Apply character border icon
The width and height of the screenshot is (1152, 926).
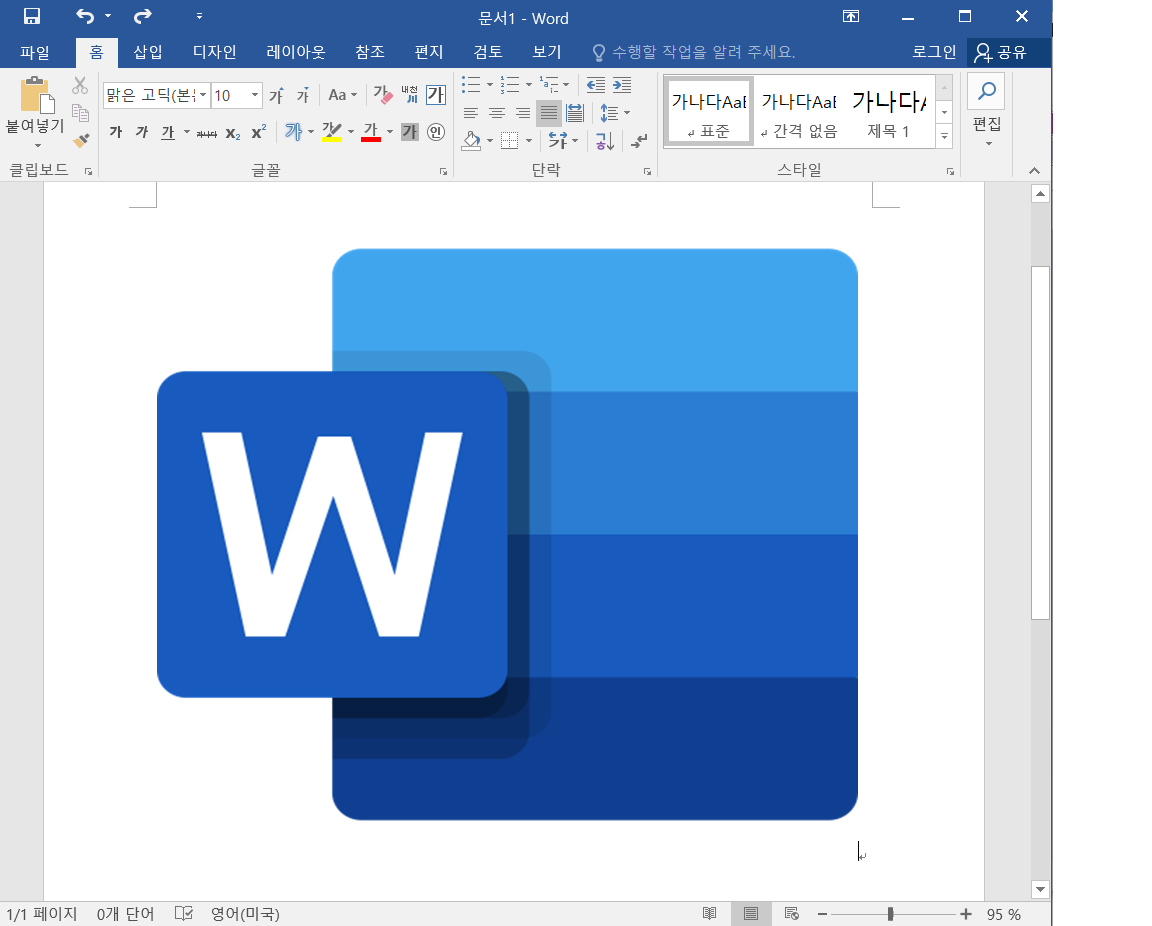pos(436,94)
